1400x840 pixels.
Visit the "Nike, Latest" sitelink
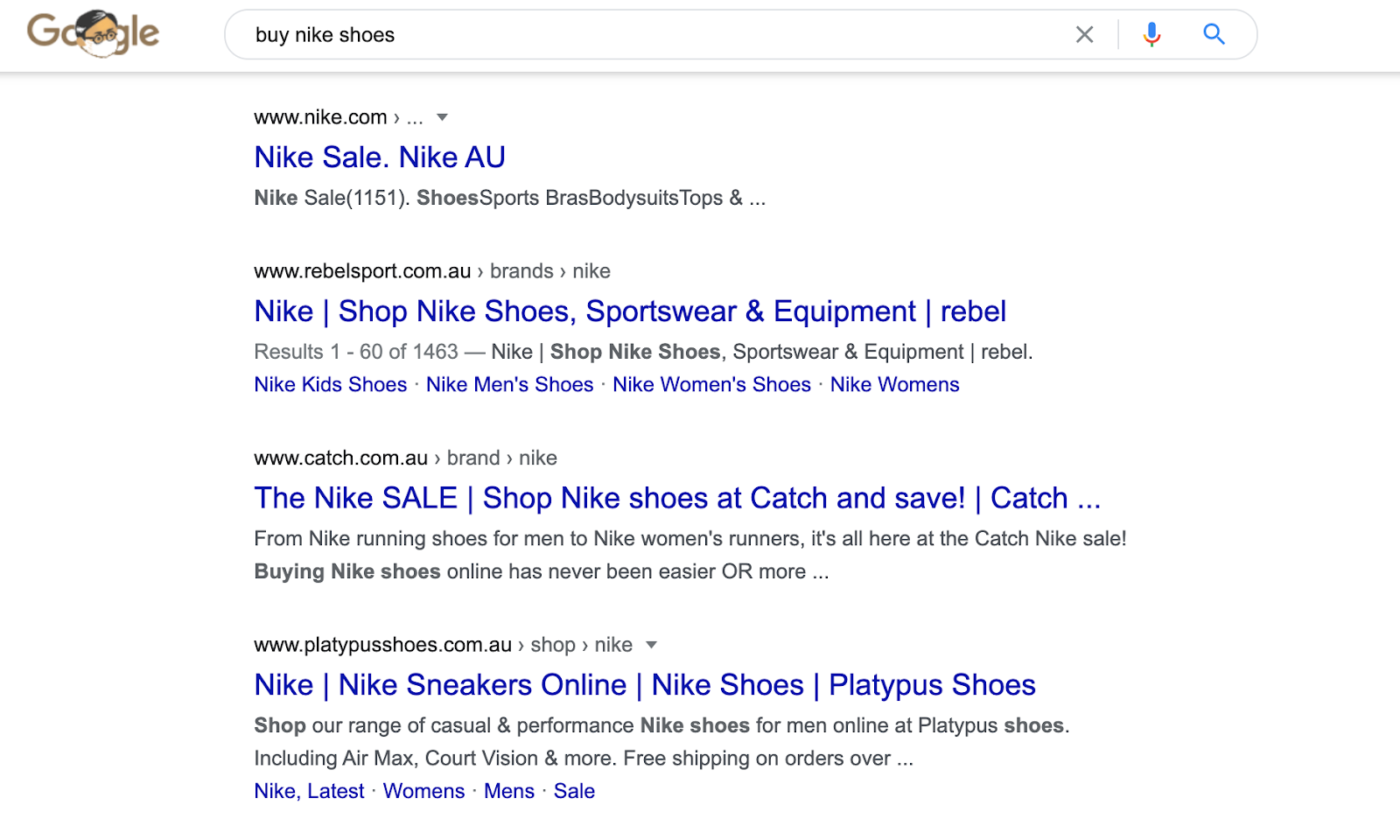coord(309,791)
